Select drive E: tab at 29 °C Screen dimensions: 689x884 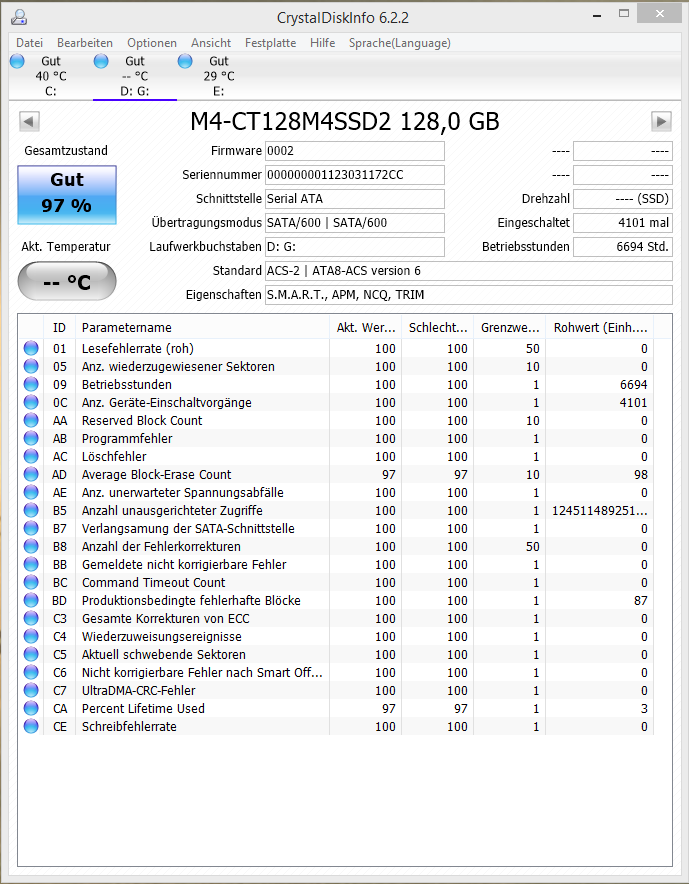pos(219,76)
